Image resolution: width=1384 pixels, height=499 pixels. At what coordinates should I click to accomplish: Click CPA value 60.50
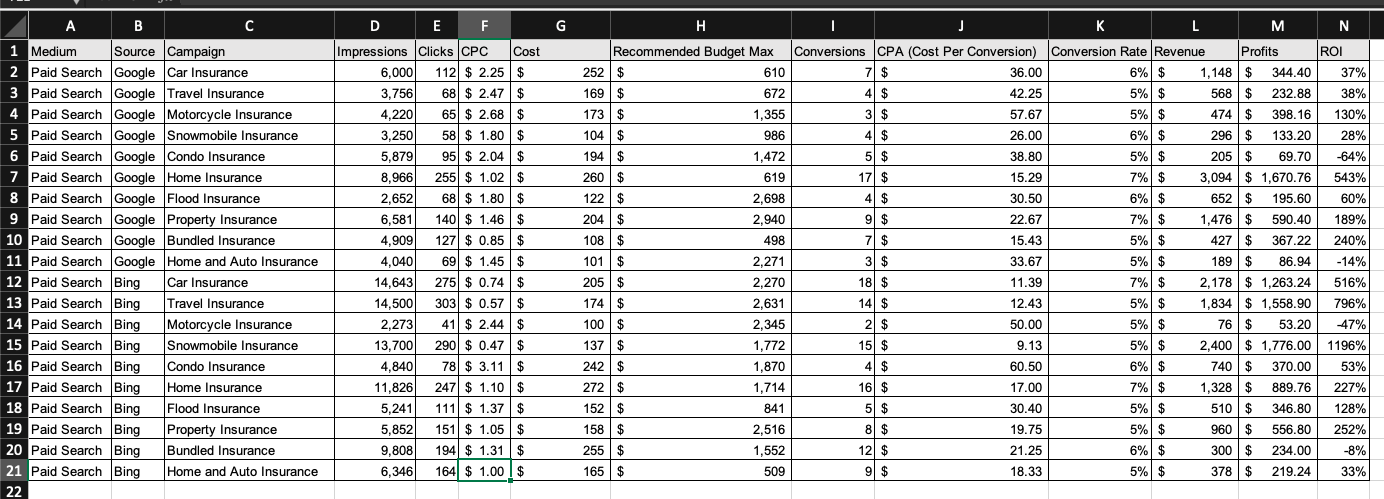(x=961, y=366)
